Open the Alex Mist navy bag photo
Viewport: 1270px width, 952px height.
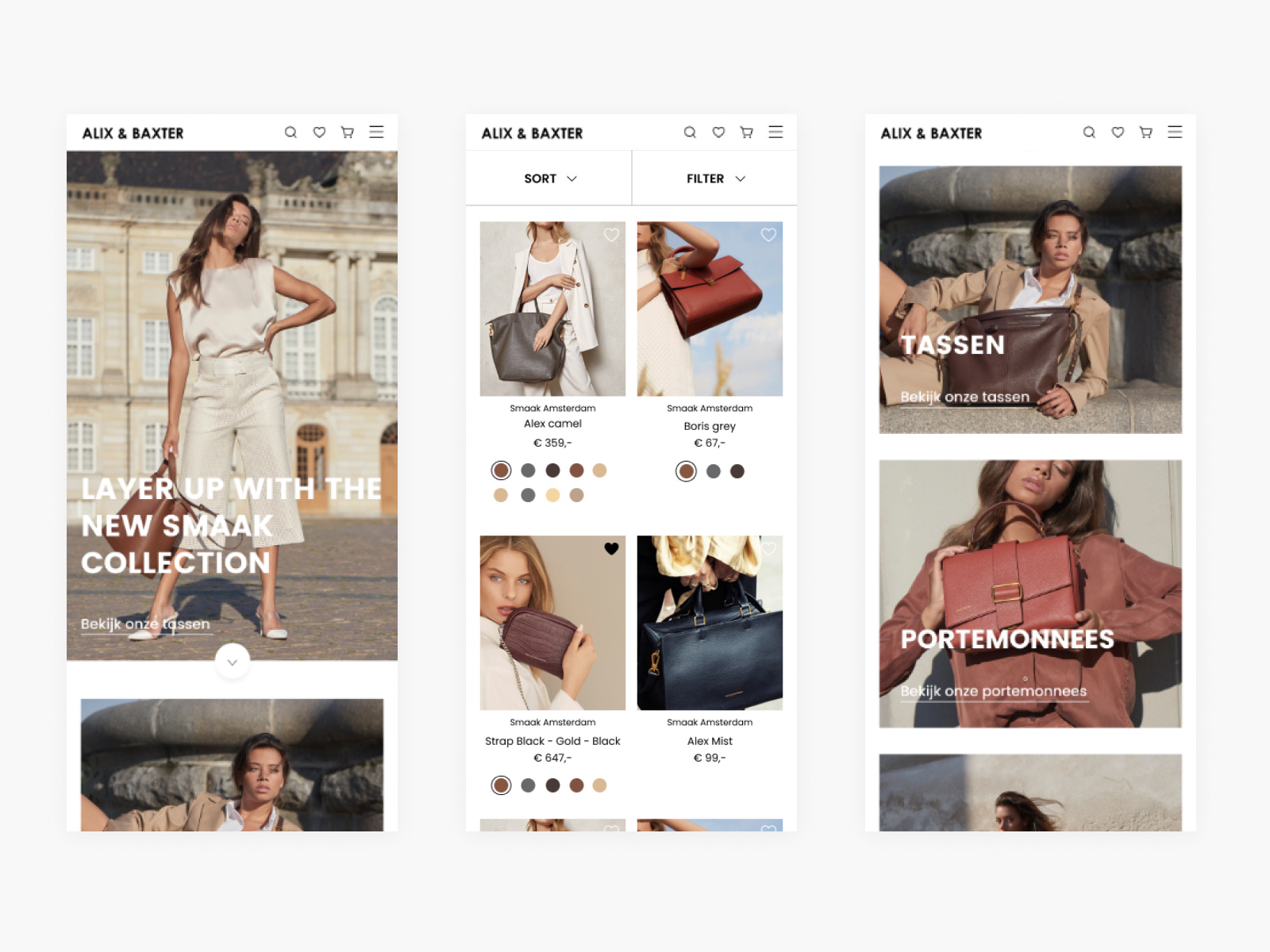pyautogui.click(x=710, y=623)
